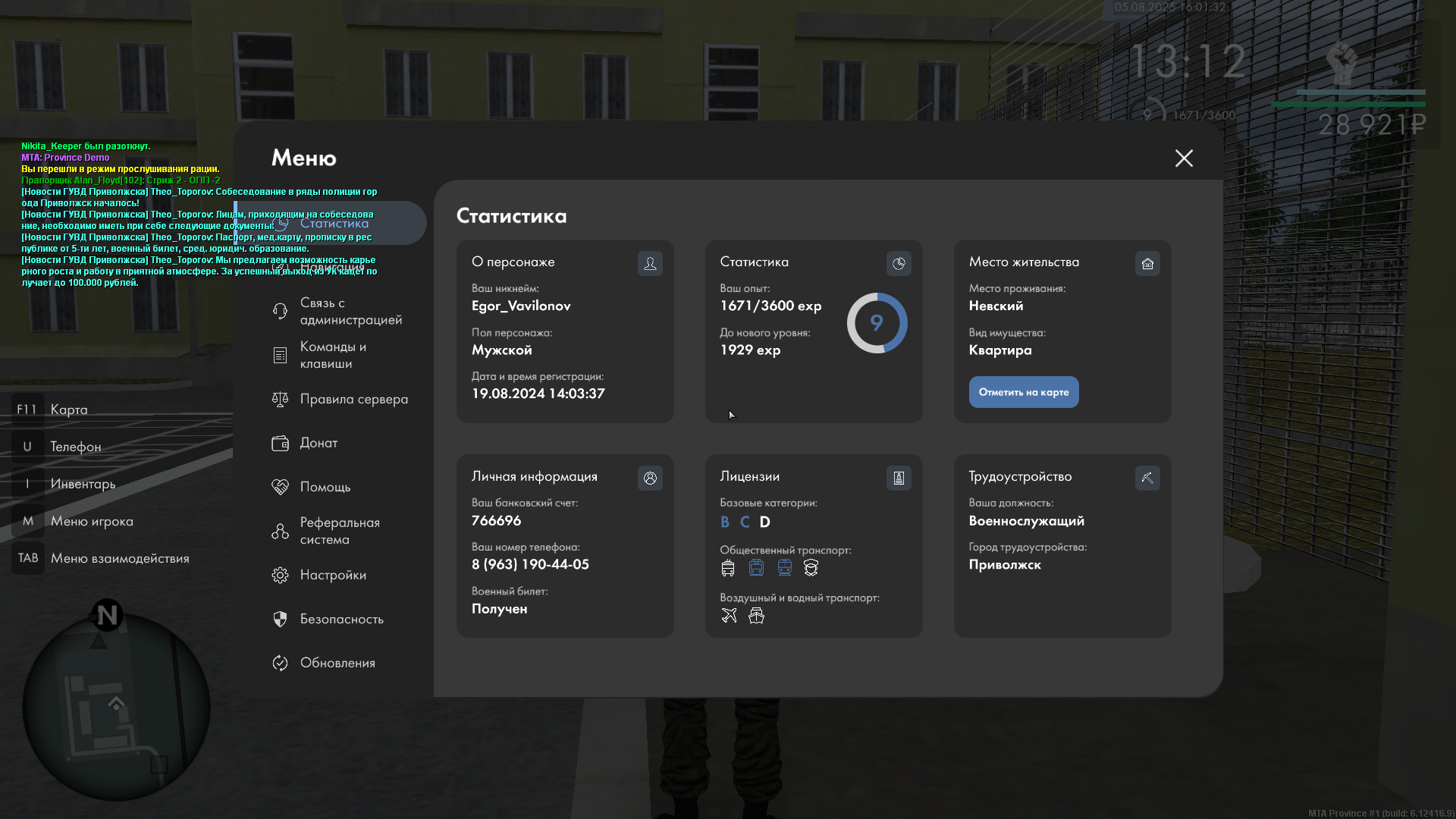Click the user icon in Личная информация card
1456x819 pixels.
point(650,478)
